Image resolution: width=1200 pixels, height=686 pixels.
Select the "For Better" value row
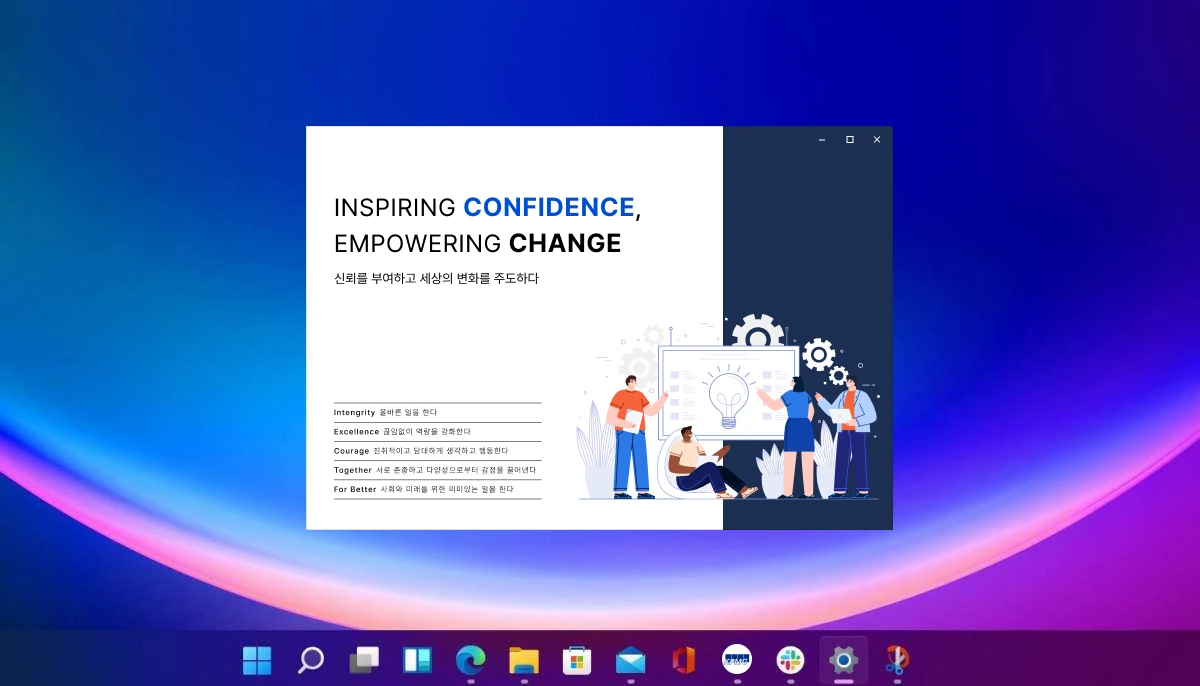(438, 489)
